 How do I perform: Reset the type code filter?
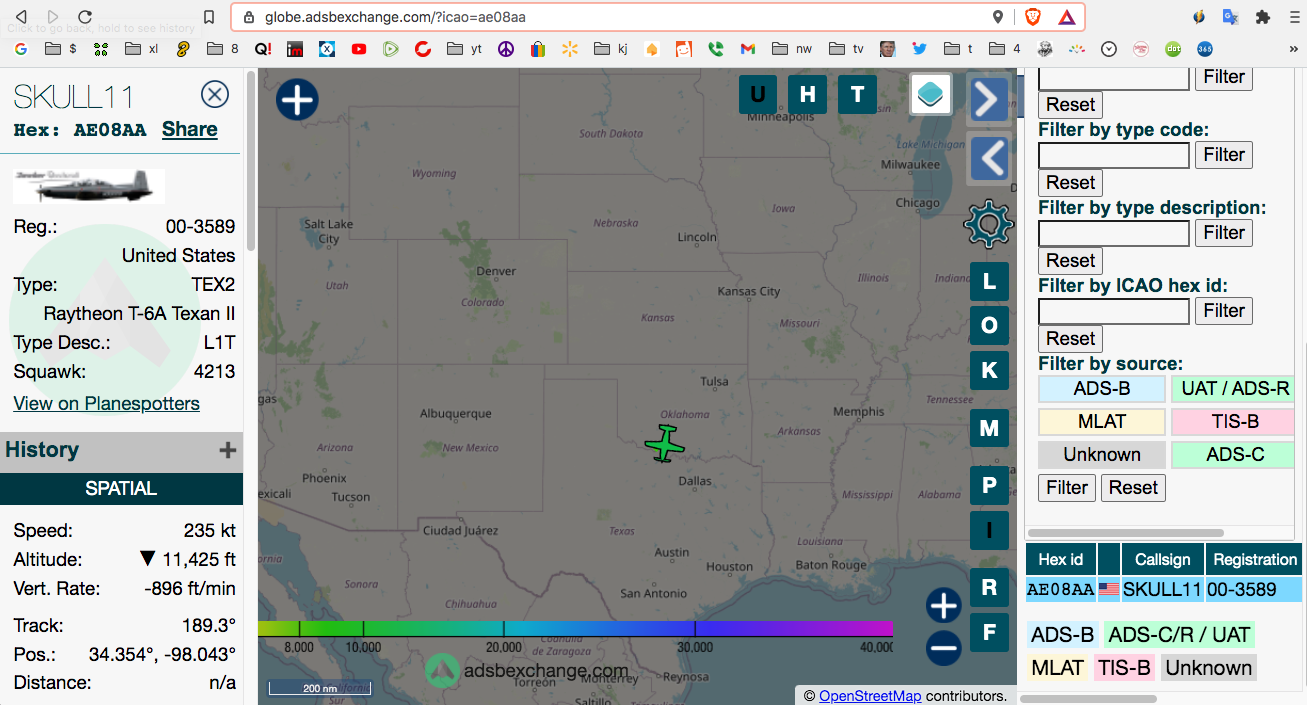click(x=1071, y=183)
